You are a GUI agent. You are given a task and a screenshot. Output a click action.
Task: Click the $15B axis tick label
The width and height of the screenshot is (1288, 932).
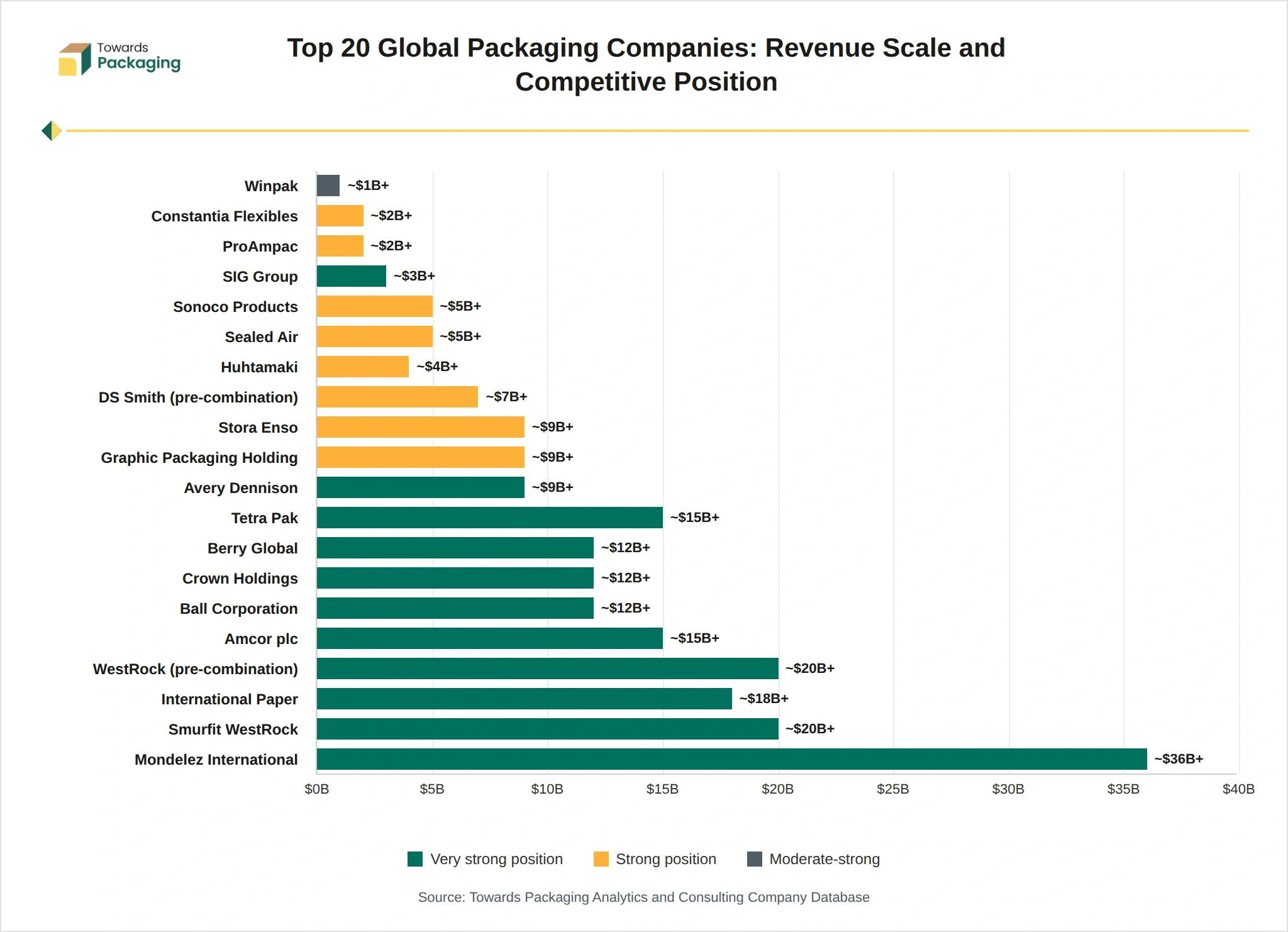[x=663, y=789]
